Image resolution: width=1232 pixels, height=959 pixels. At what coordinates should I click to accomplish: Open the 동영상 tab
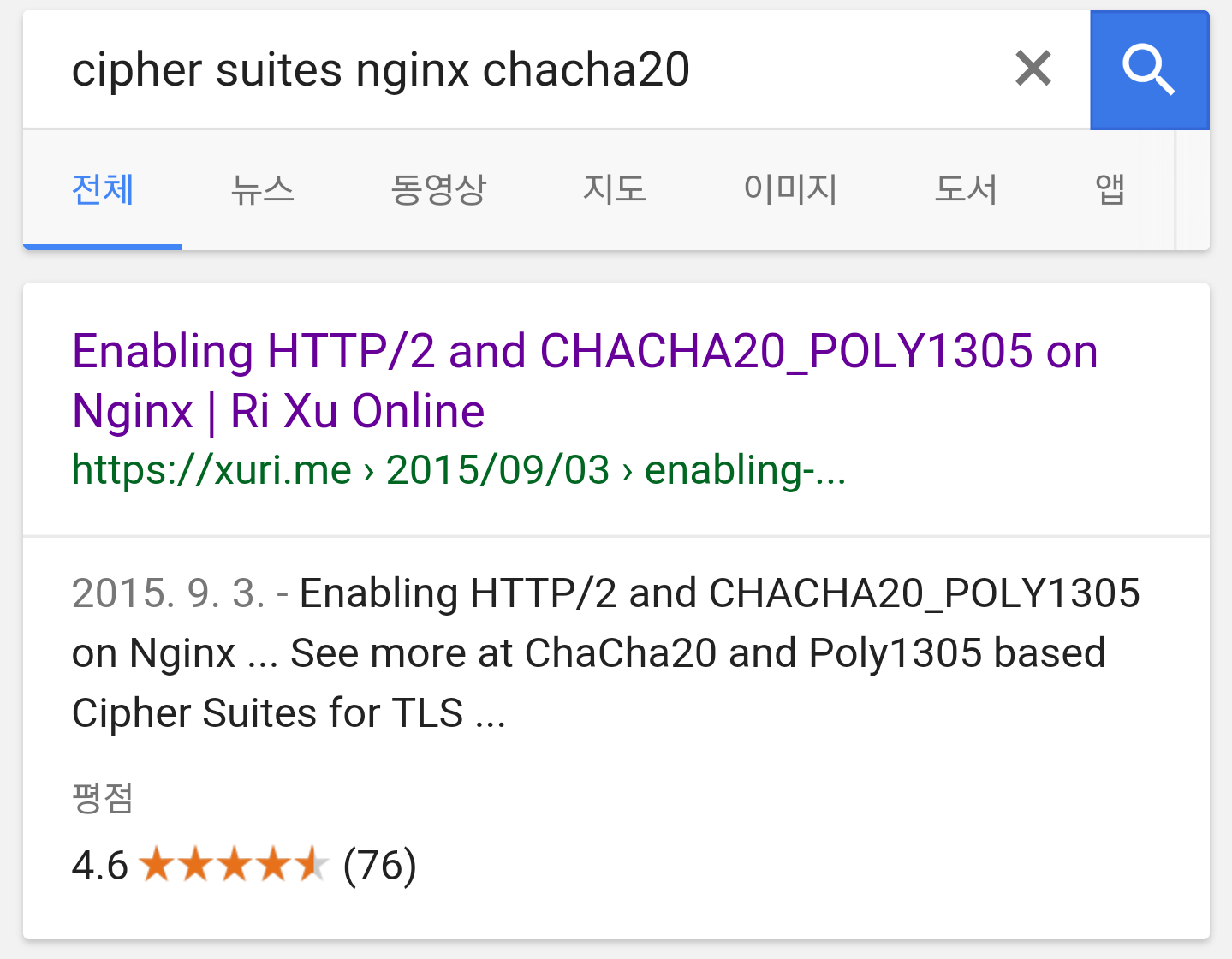pos(438,189)
